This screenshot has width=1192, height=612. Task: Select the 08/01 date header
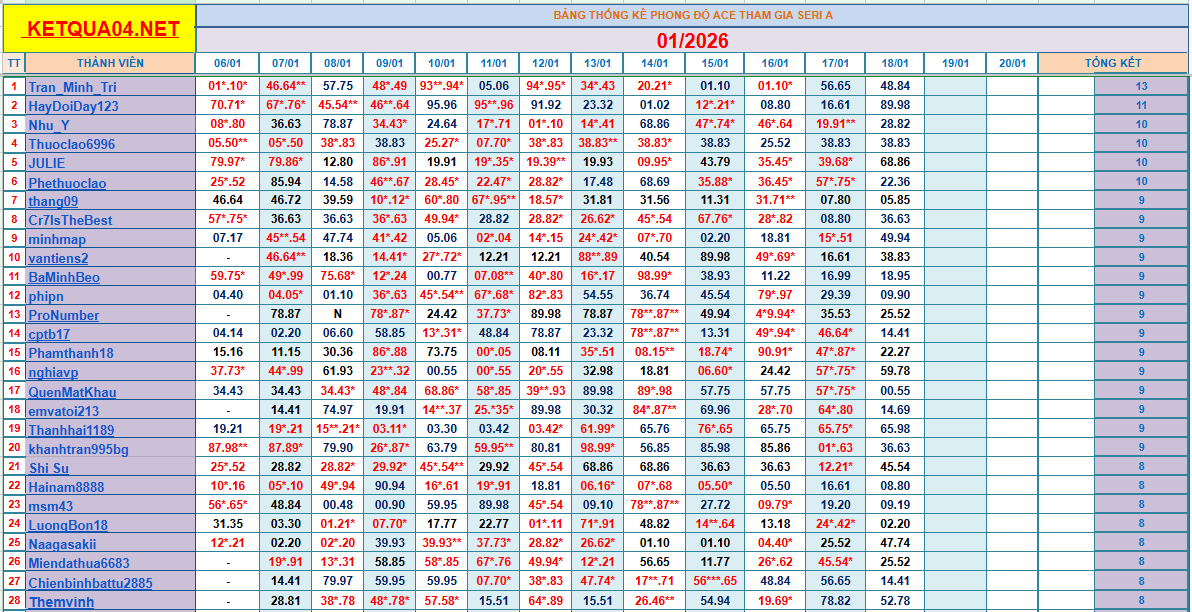point(337,64)
